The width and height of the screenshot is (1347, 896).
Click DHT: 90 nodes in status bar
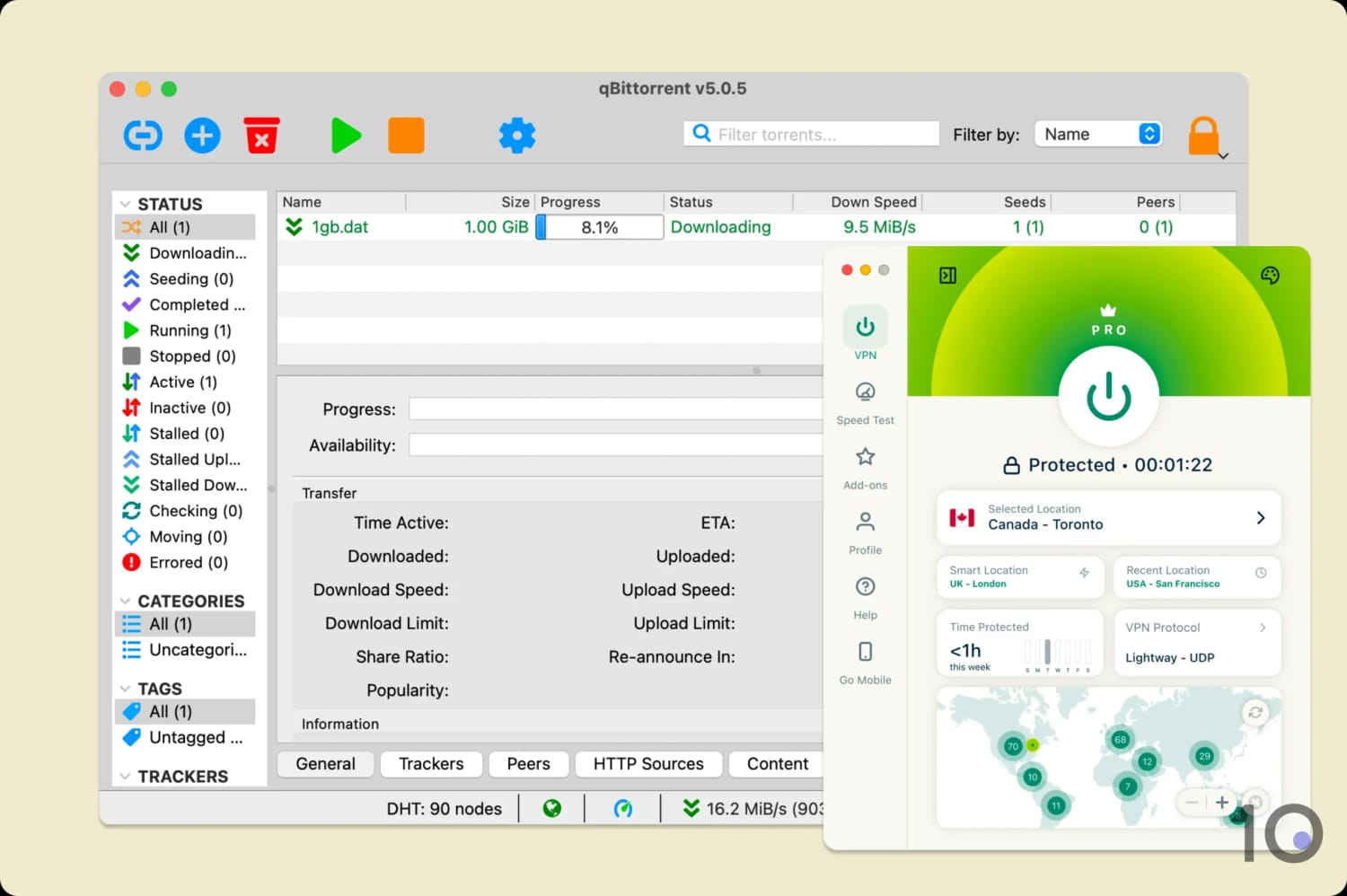pos(445,809)
